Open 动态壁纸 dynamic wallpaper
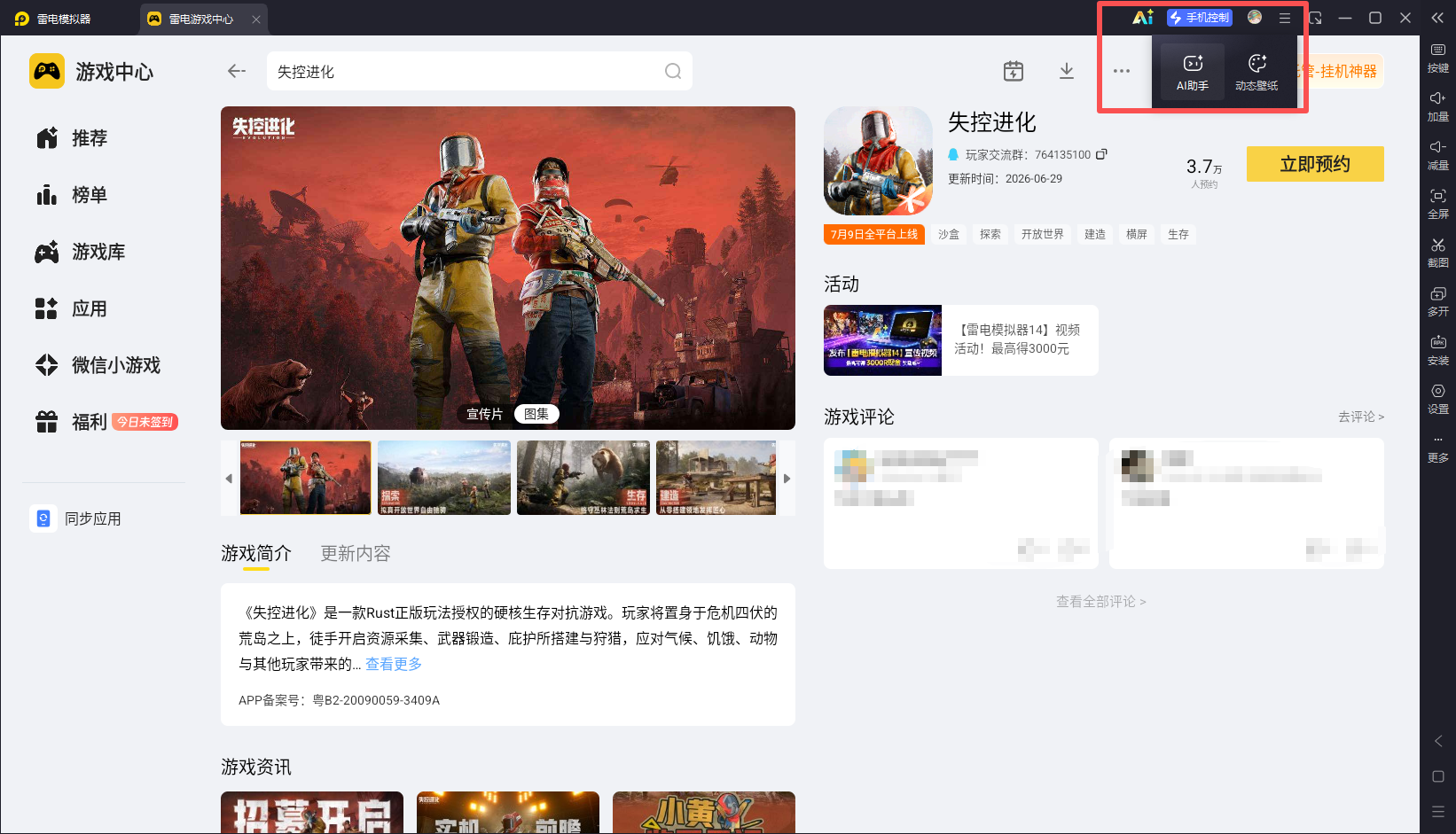1456x834 pixels. [x=1256, y=72]
